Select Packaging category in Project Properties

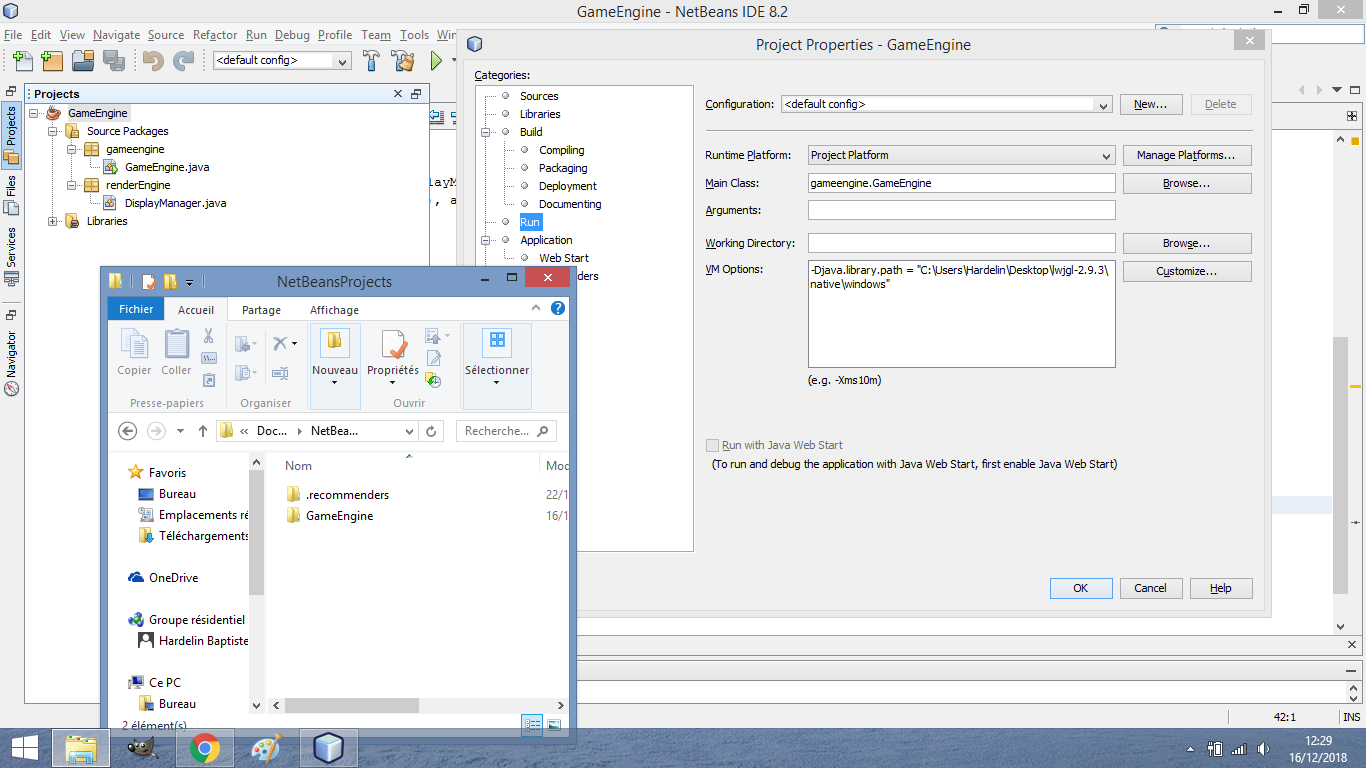pyautogui.click(x=563, y=168)
